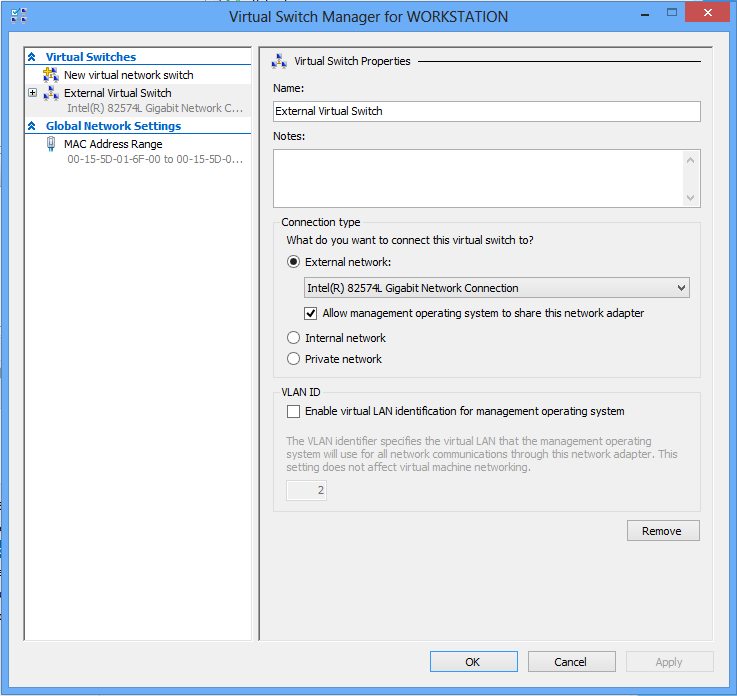
Task: Click the Notes scrollbar up arrow
Action: coord(690,160)
